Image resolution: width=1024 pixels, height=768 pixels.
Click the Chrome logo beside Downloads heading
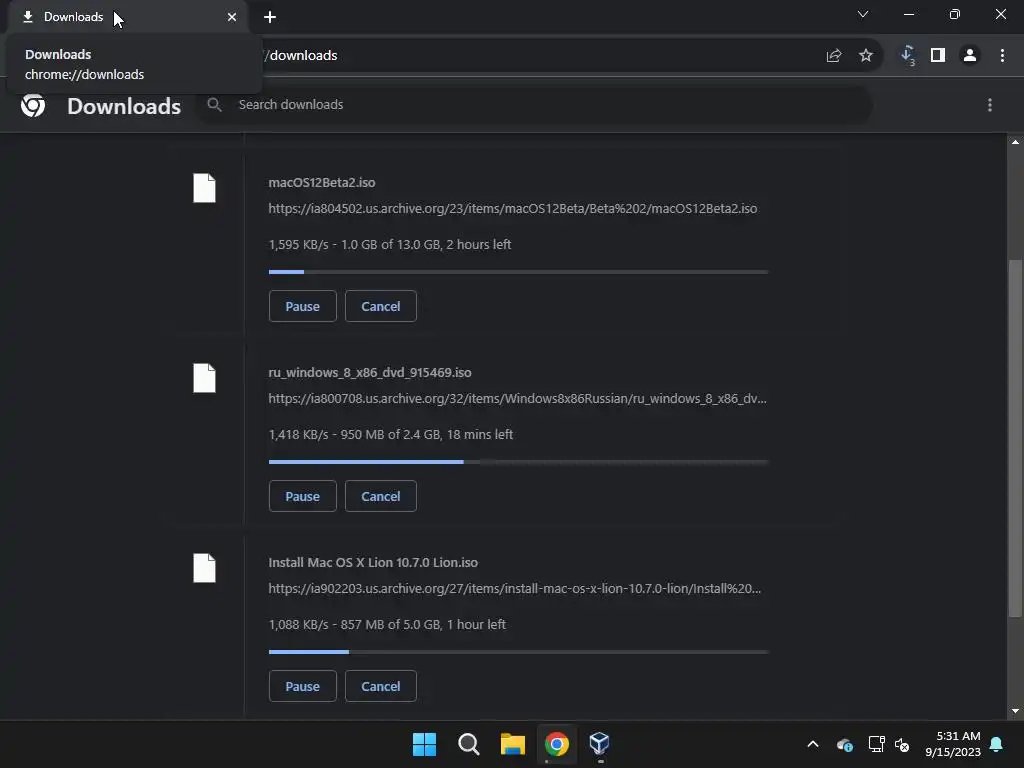33,105
